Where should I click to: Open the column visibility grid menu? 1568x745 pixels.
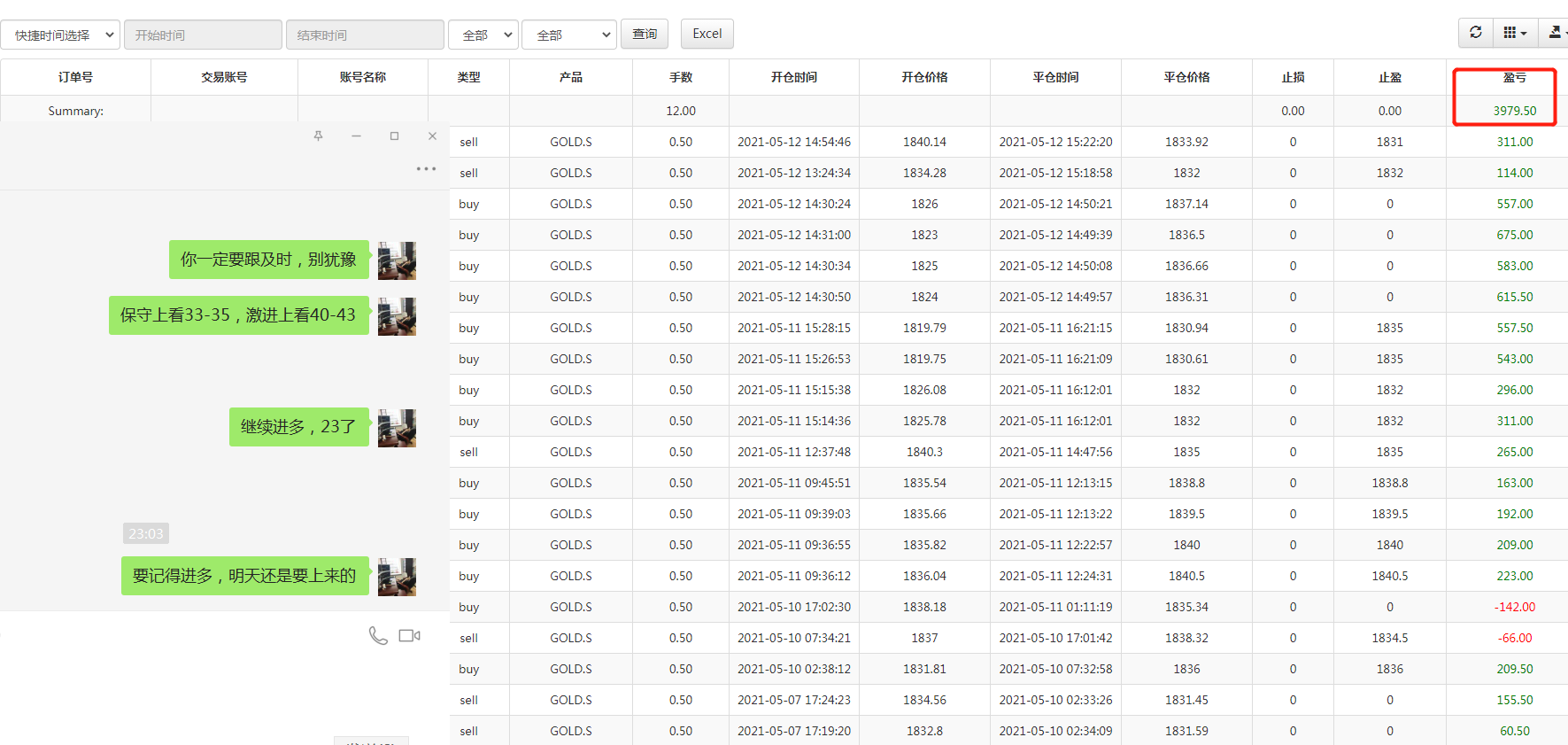(x=1514, y=33)
